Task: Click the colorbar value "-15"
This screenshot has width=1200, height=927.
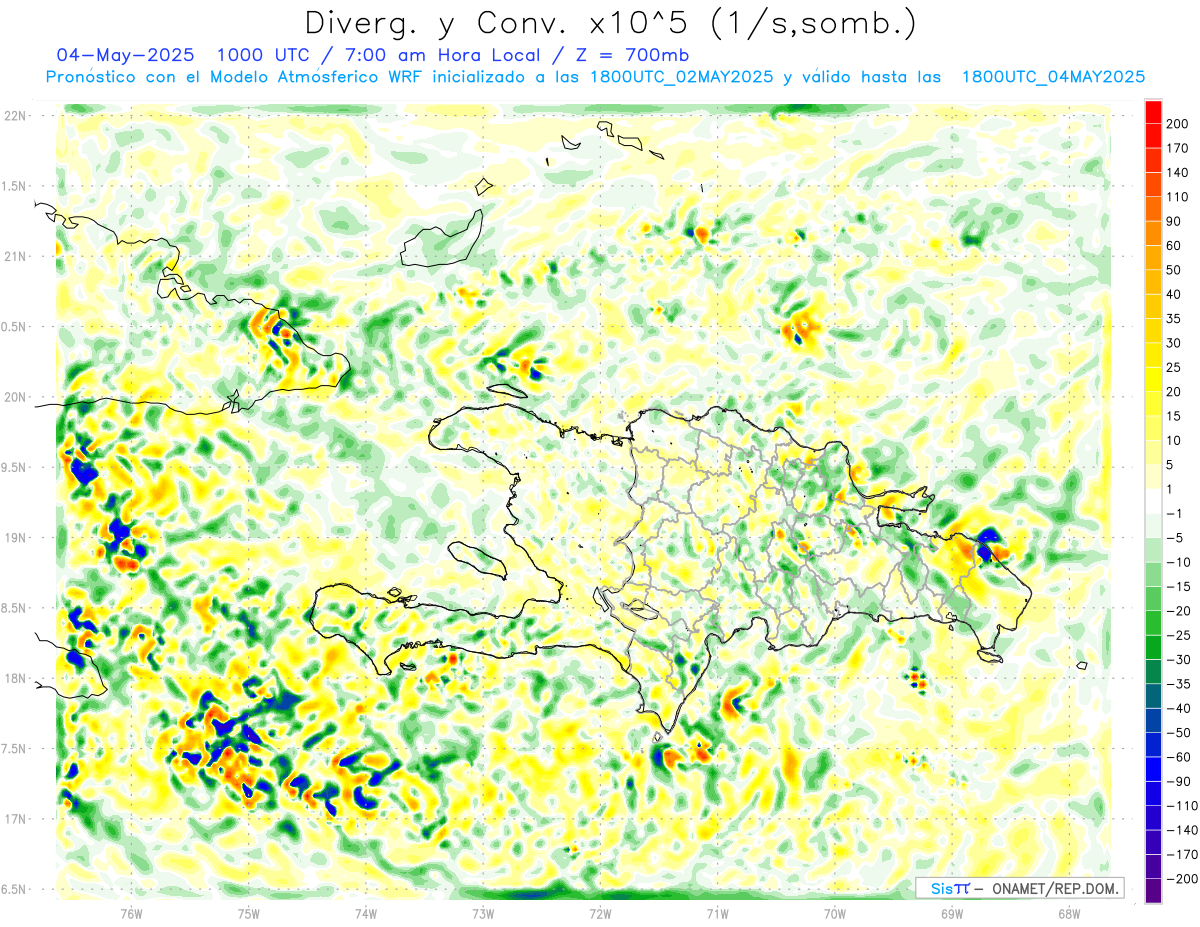Action: point(1178,586)
